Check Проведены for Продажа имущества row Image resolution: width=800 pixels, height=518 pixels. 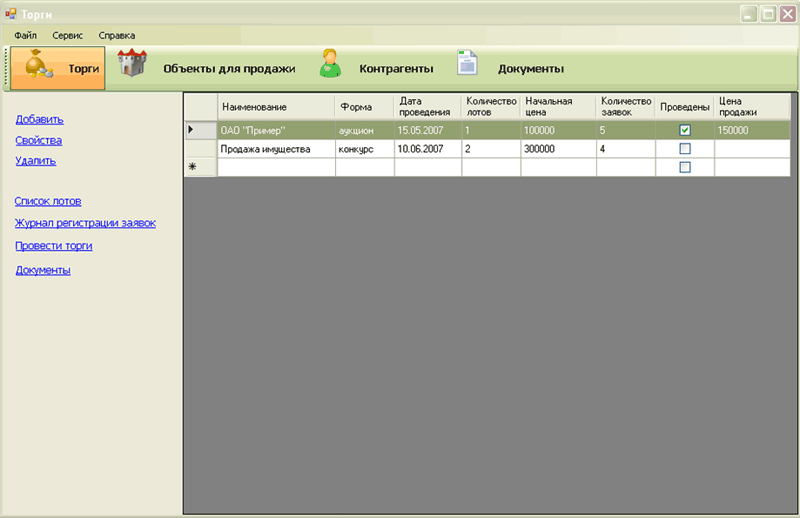[x=685, y=149]
